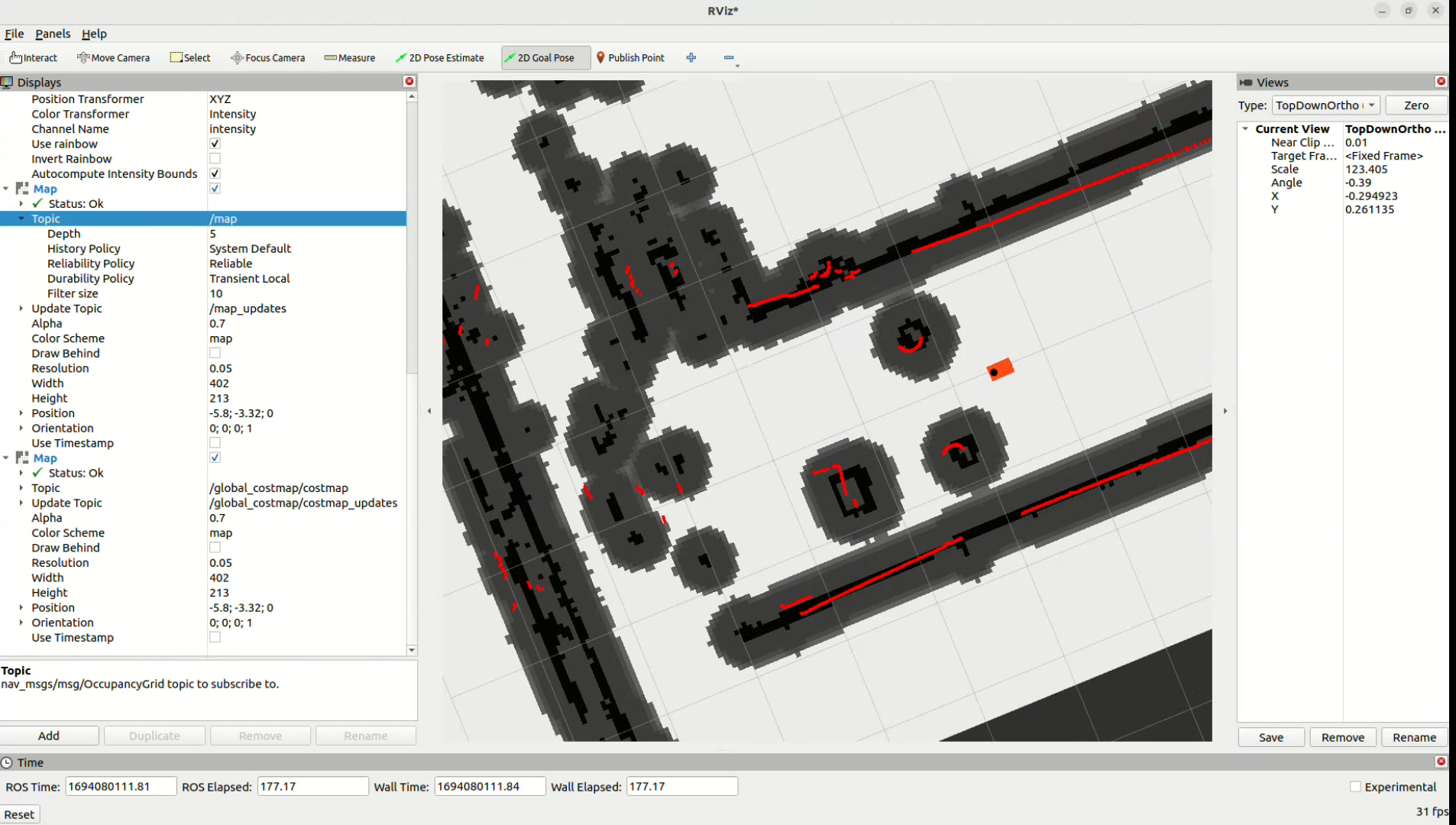Click the first Map display icon
Viewport: 1456px width, 825px height.
click(x=22, y=189)
